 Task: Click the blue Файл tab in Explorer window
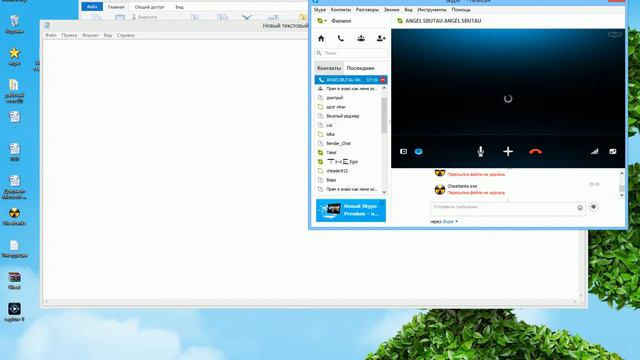coord(92,7)
